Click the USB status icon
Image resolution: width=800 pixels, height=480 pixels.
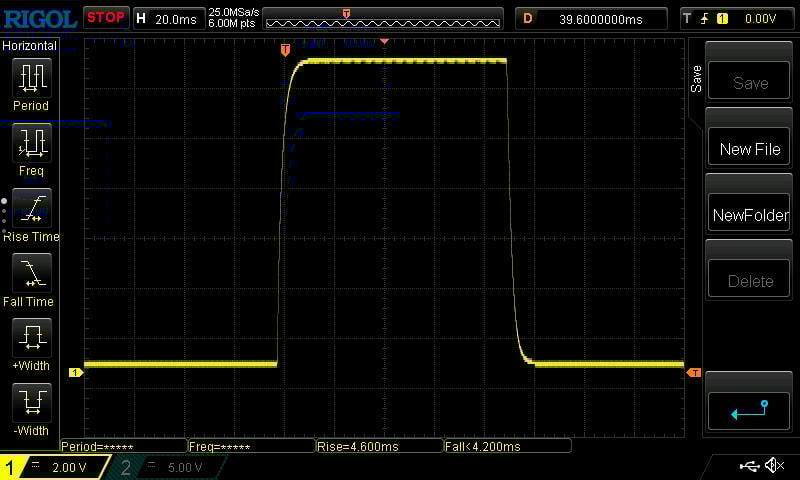749,466
